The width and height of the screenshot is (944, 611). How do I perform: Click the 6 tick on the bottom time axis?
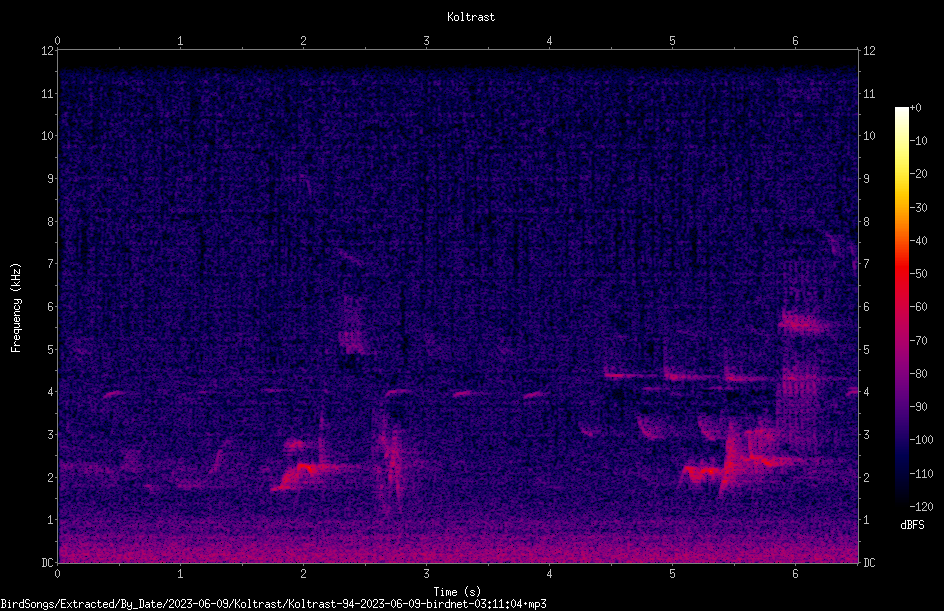(795, 574)
